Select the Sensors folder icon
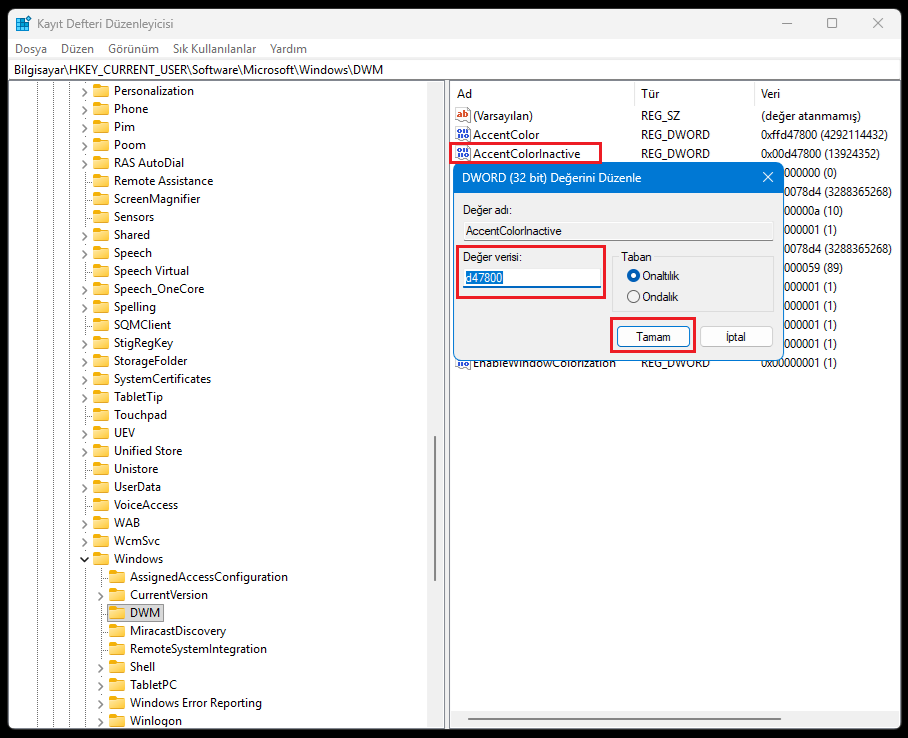 pos(101,217)
